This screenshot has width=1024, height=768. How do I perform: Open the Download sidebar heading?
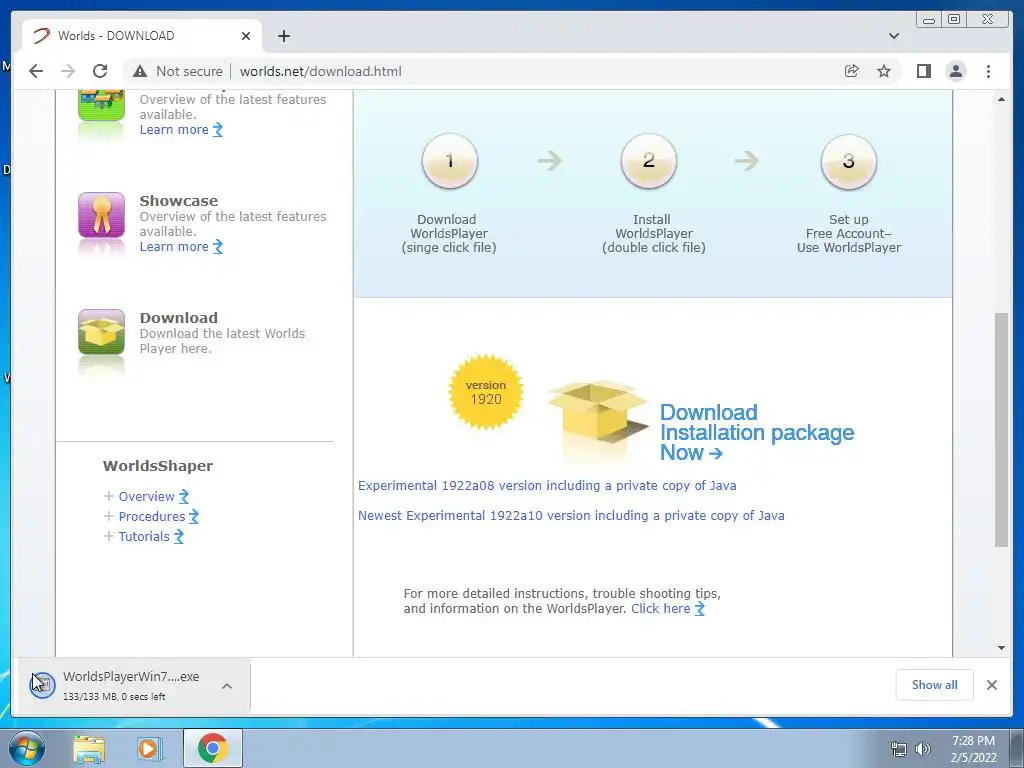click(178, 317)
